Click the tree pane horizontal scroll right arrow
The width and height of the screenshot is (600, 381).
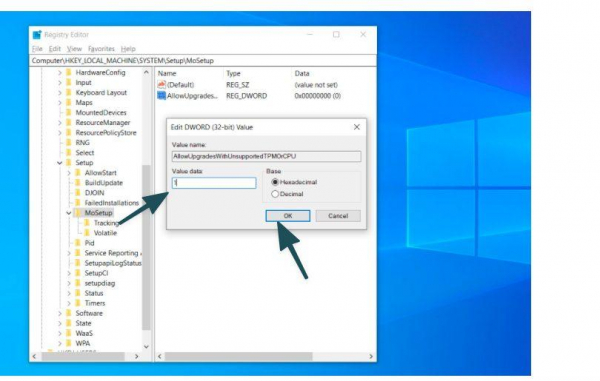137,357
